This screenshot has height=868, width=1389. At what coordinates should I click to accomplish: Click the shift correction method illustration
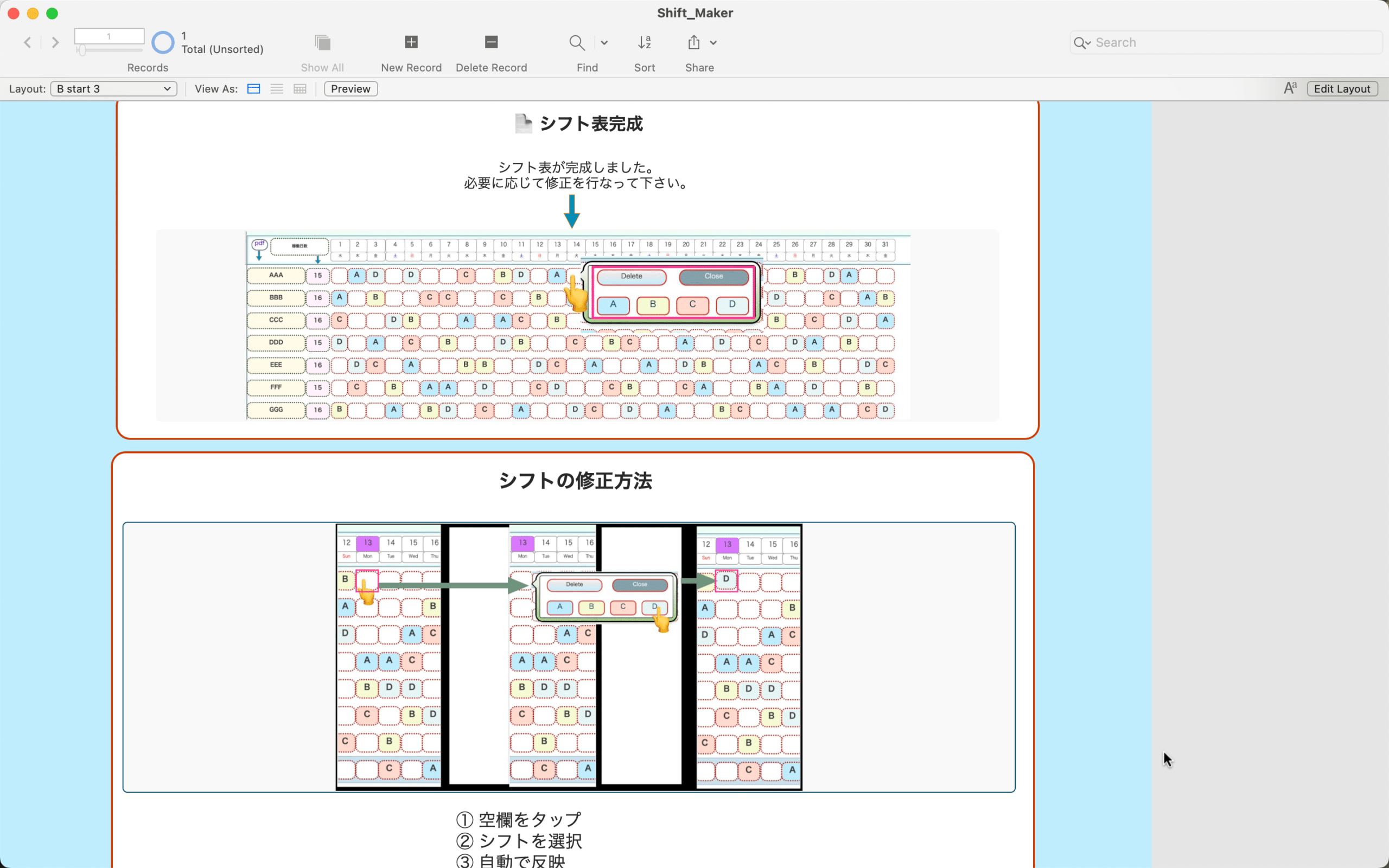click(x=569, y=657)
